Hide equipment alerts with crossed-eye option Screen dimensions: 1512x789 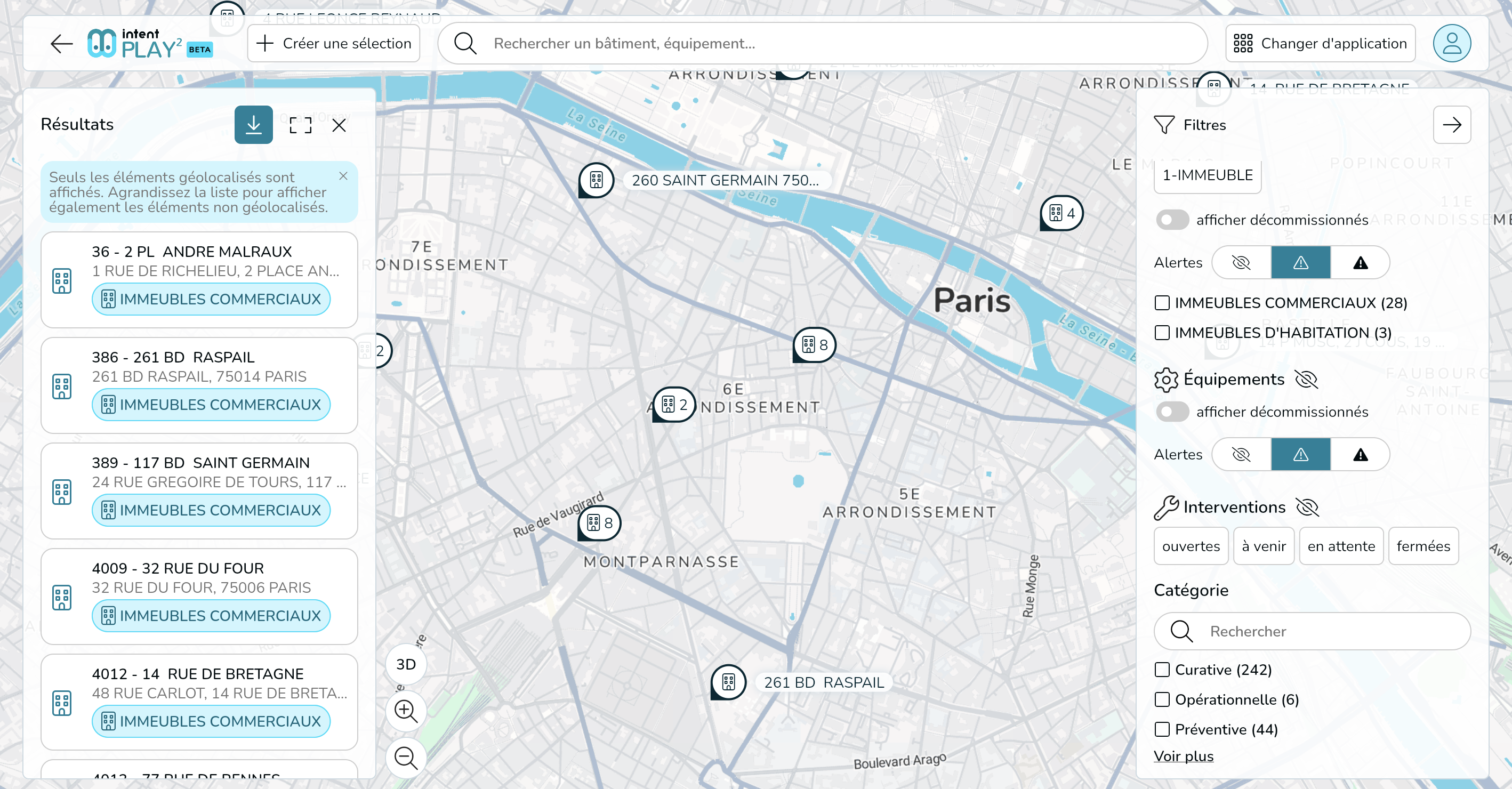pos(1241,454)
